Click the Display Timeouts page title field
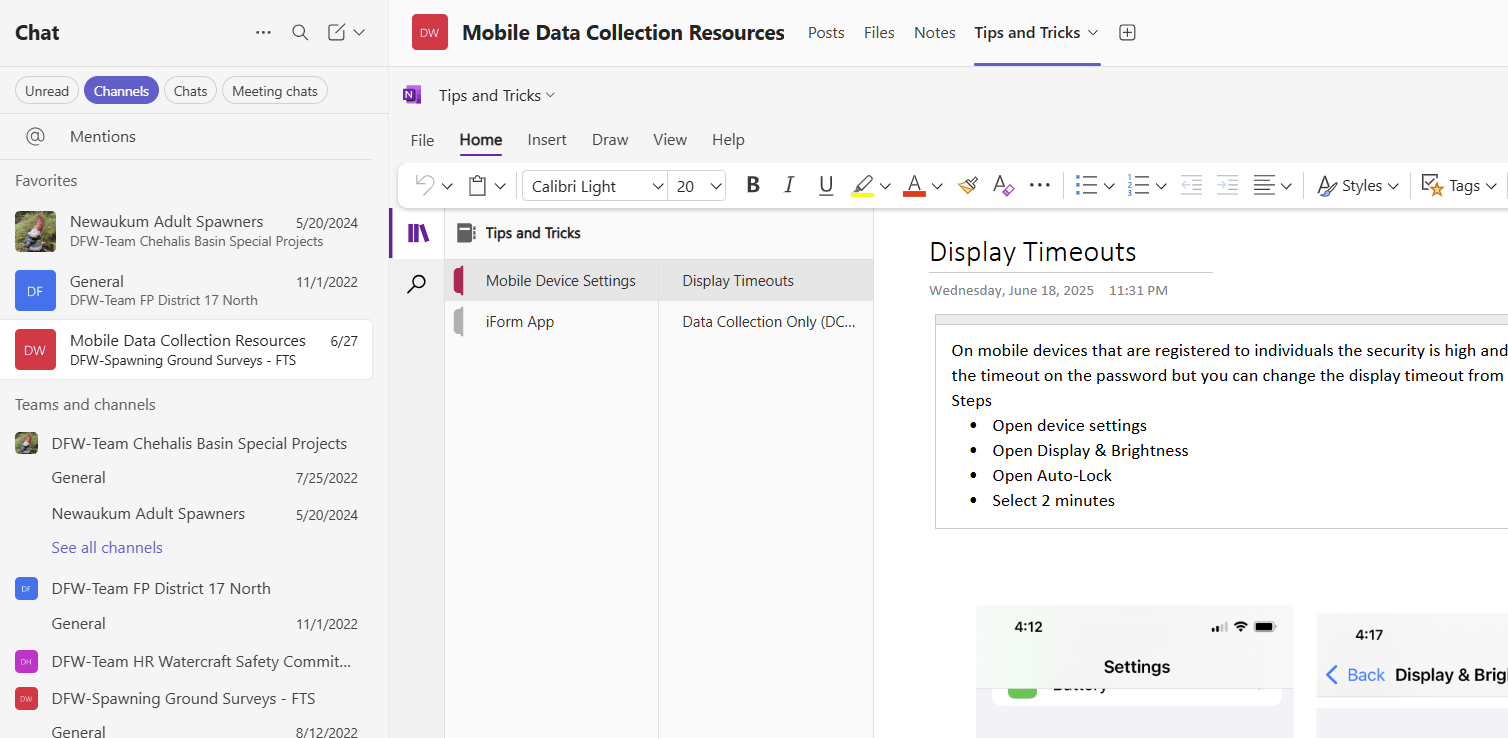 tap(1070, 252)
